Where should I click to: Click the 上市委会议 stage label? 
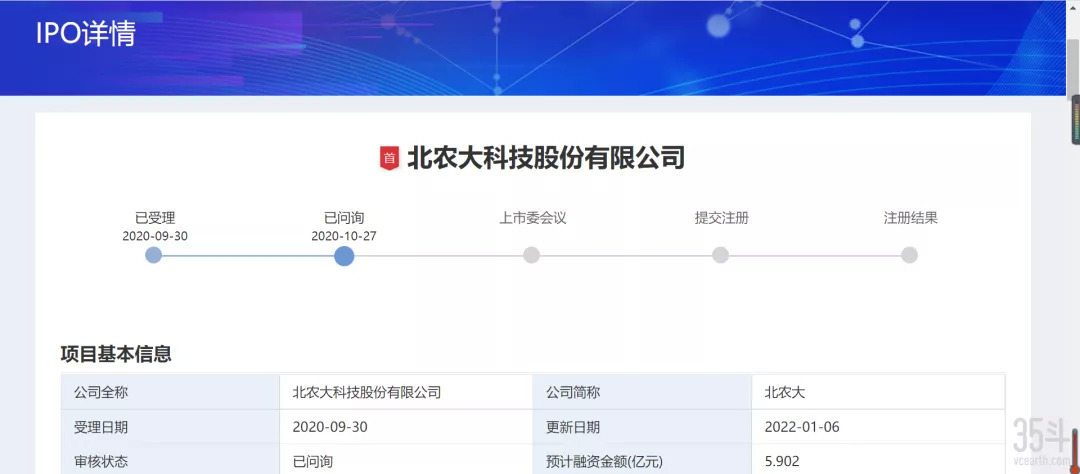532,218
